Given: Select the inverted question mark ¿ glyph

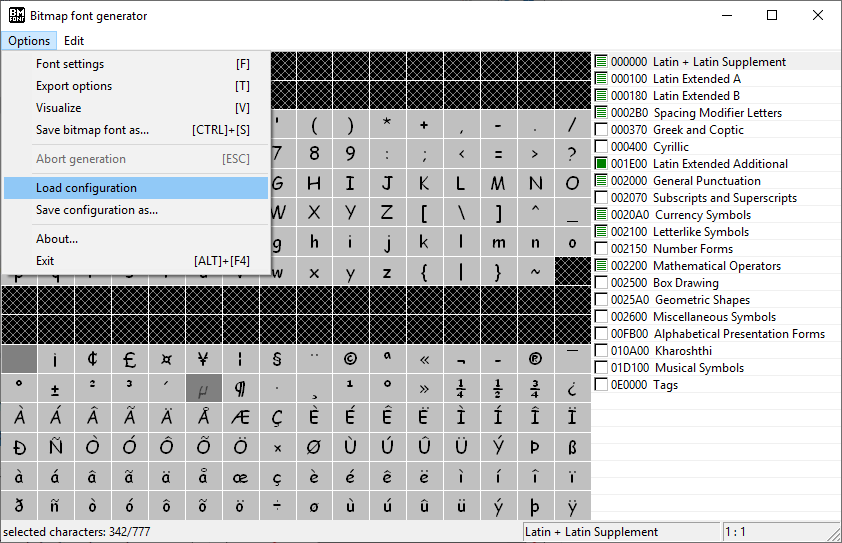Looking at the screenshot, I should 572,388.
